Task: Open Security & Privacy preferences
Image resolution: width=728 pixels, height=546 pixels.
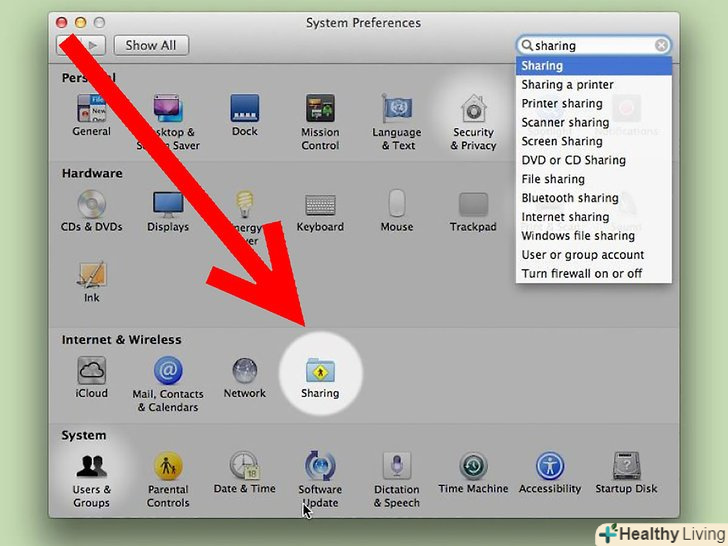Action: pos(473,122)
